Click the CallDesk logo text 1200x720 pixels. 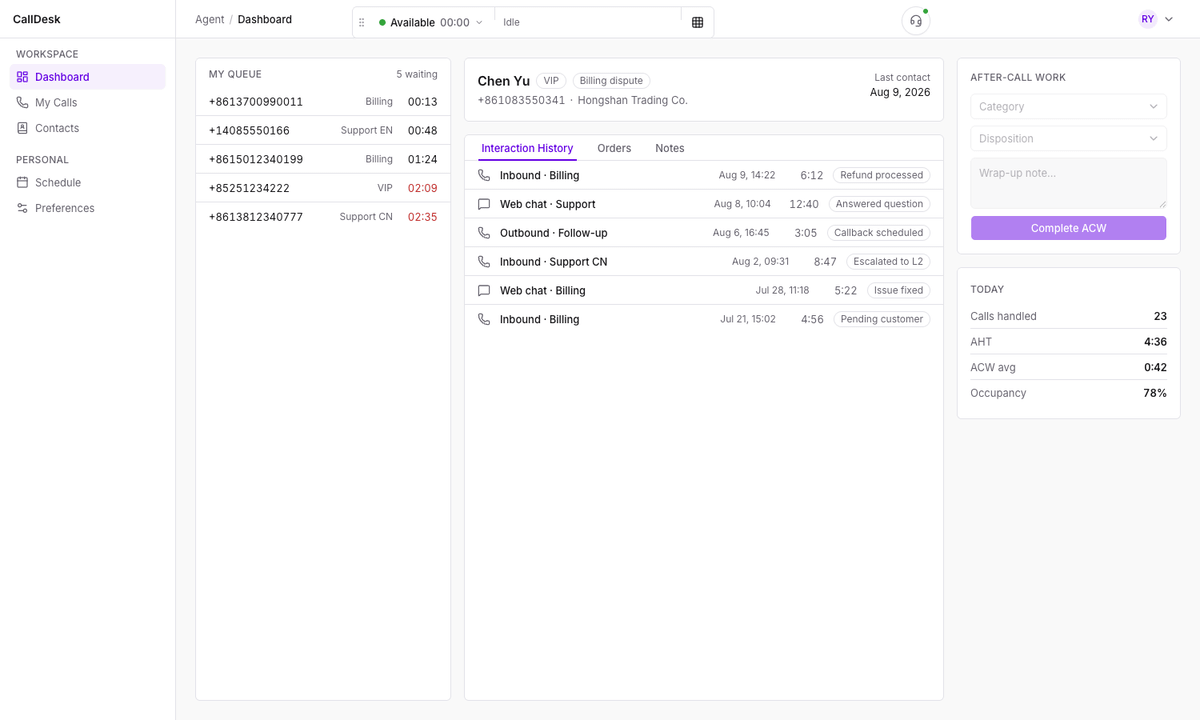[37, 19]
